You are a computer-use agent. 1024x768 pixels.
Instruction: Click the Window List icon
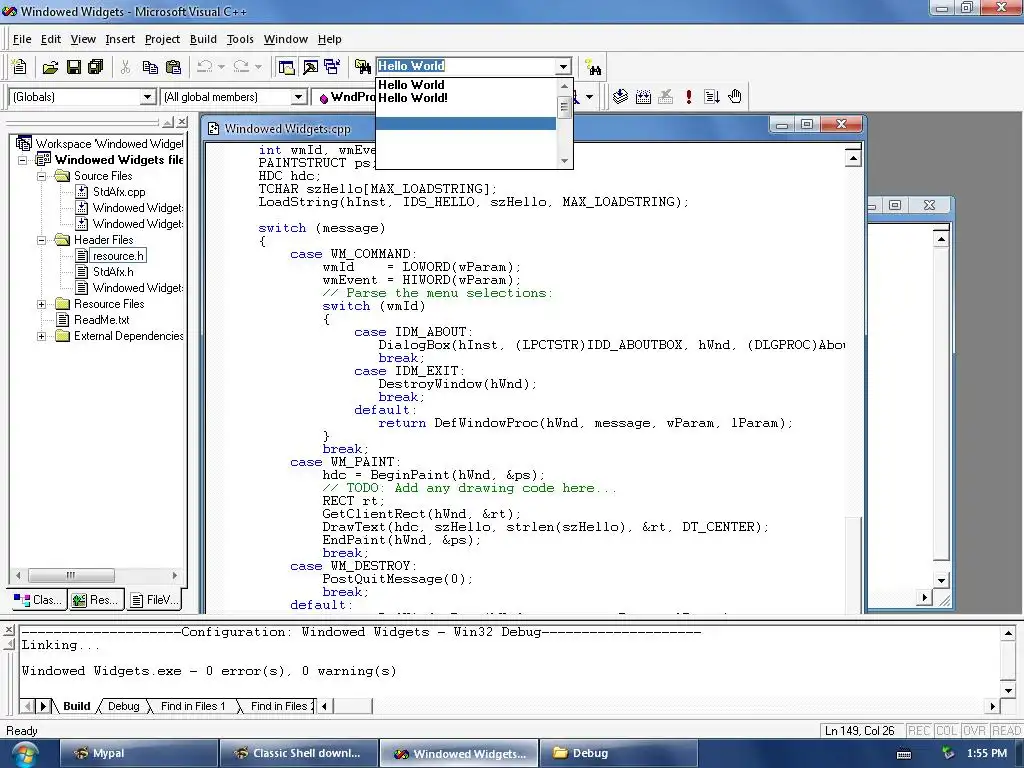(332, 67)
